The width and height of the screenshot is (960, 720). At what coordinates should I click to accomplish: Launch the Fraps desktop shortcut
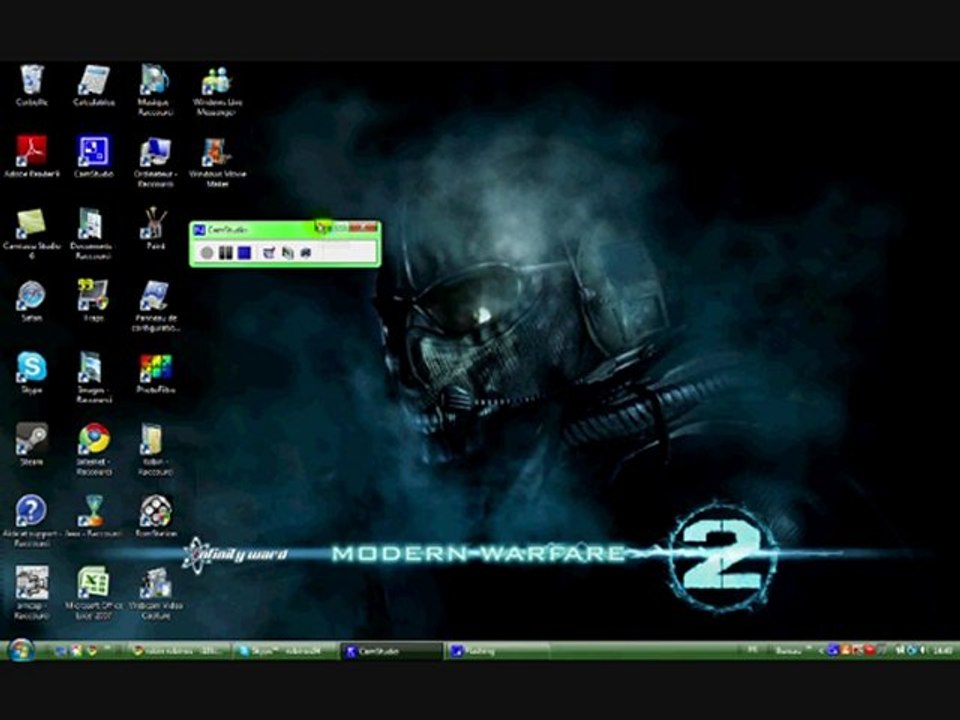coord(94,301)
